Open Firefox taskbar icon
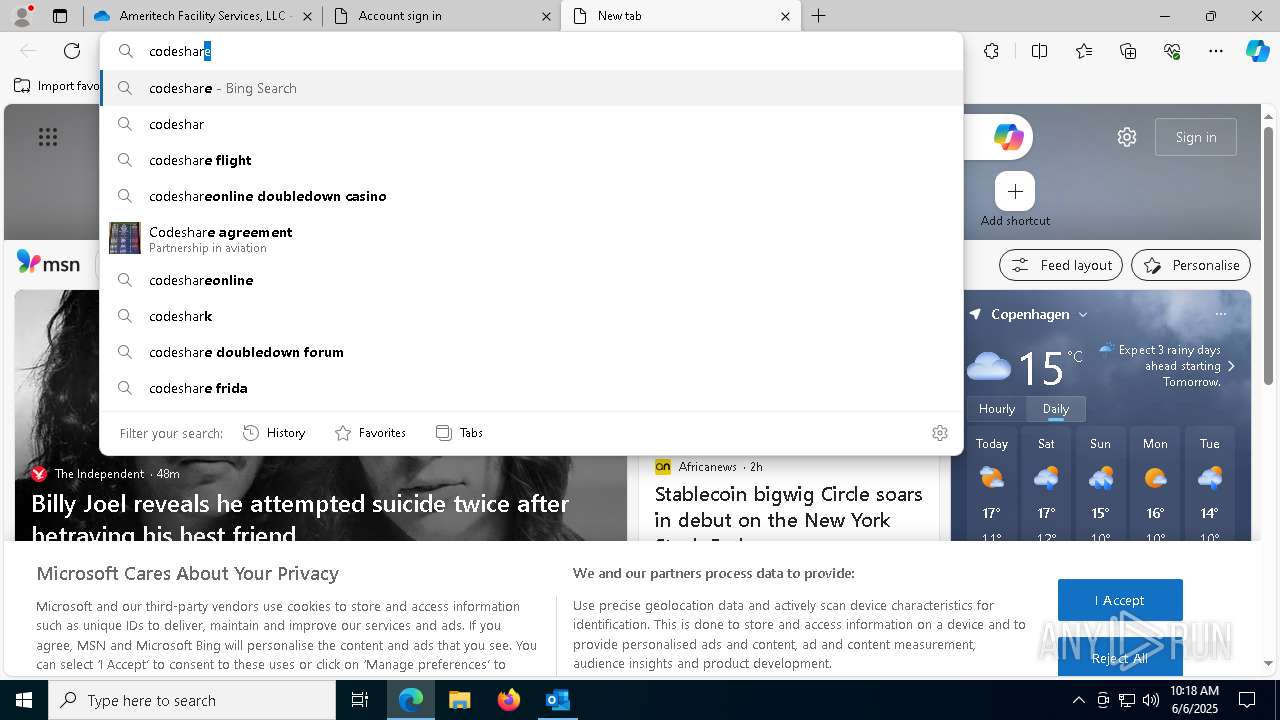The height and width of the screenshot is (720, 1280). click(x=509, y=700)
